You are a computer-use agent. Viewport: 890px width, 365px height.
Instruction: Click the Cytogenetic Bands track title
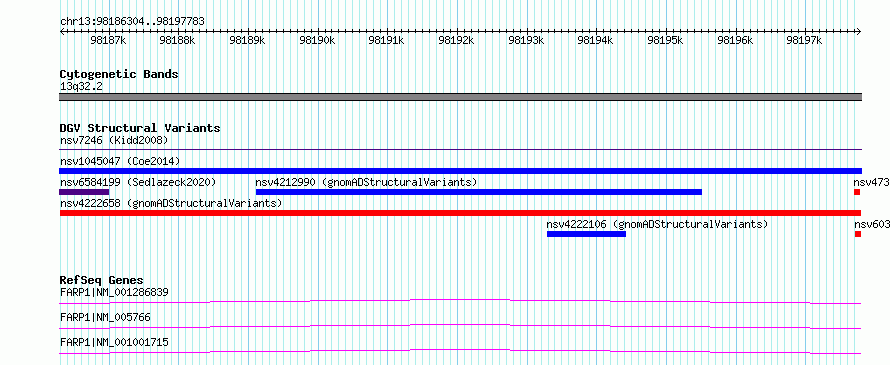pyautogui.click(x=119, y=74)
